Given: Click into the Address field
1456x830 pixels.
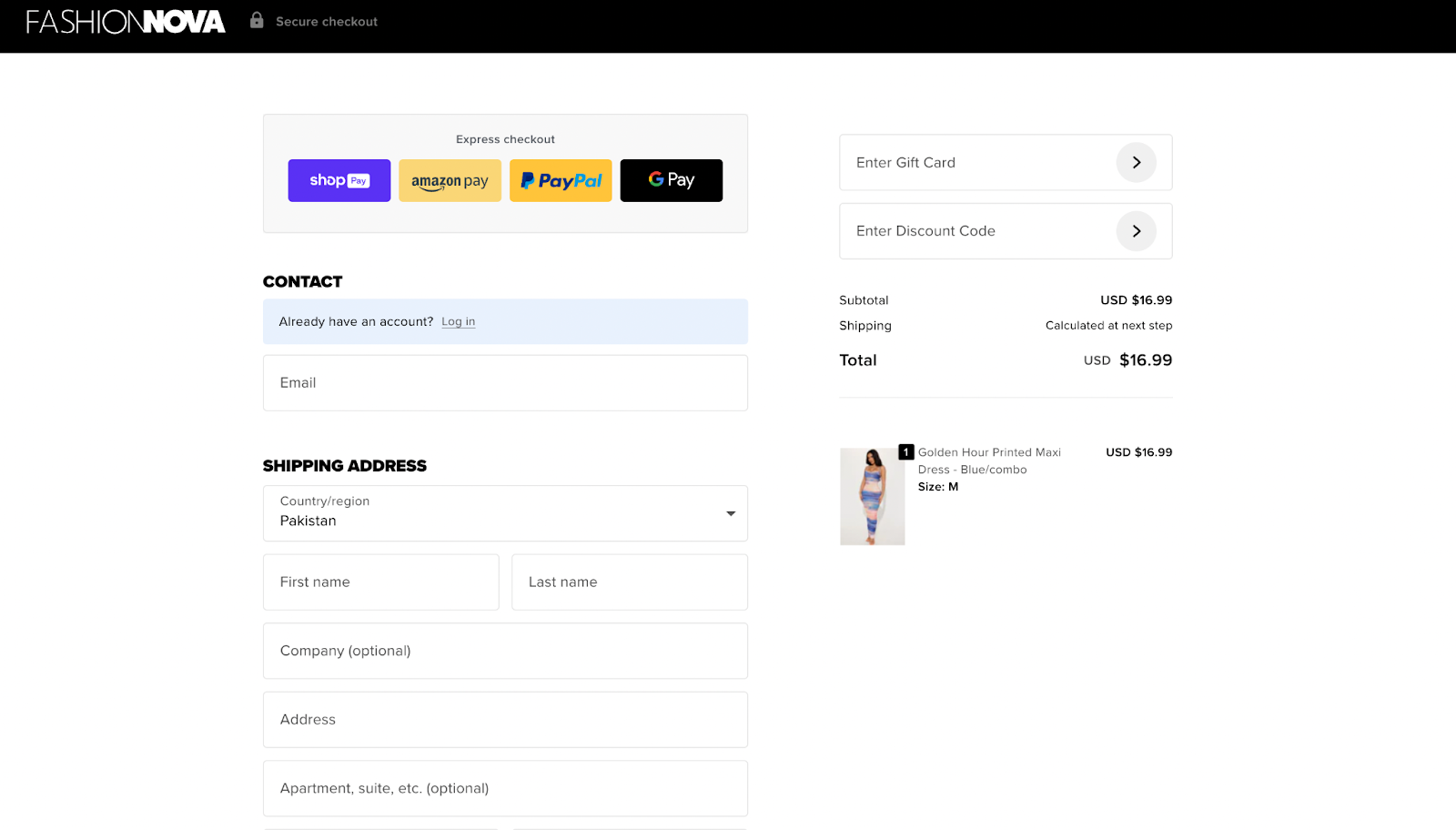Looking at the screenshot, I should (x=505, y=720).
